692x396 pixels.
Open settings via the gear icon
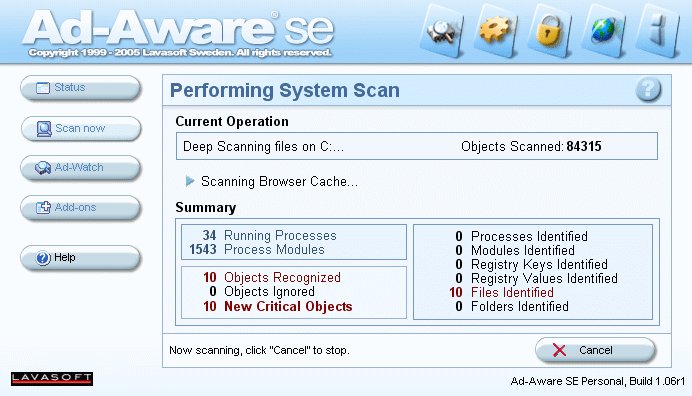[496, 32]
